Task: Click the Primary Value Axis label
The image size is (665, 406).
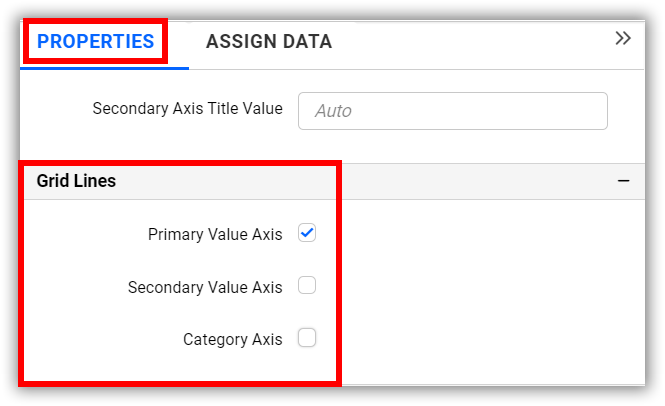Action: (215, 234)
